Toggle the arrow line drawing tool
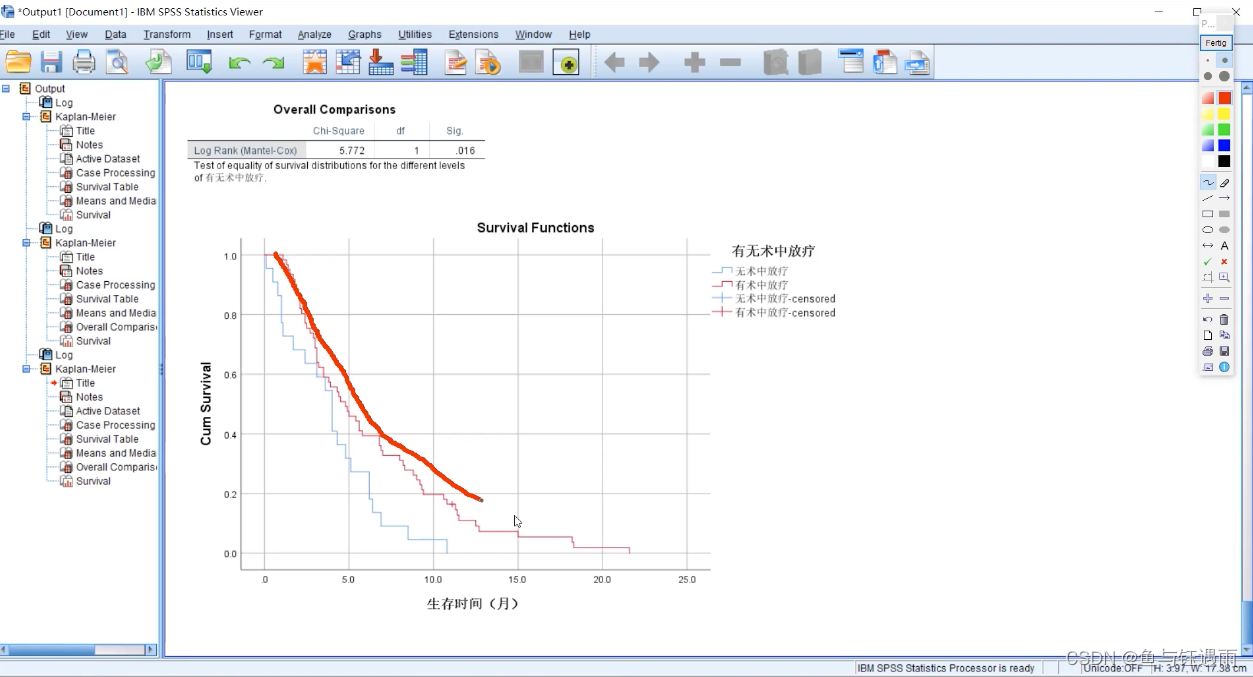The height and width of the screenshot is (677, 1253). (x=1224, y=198)
